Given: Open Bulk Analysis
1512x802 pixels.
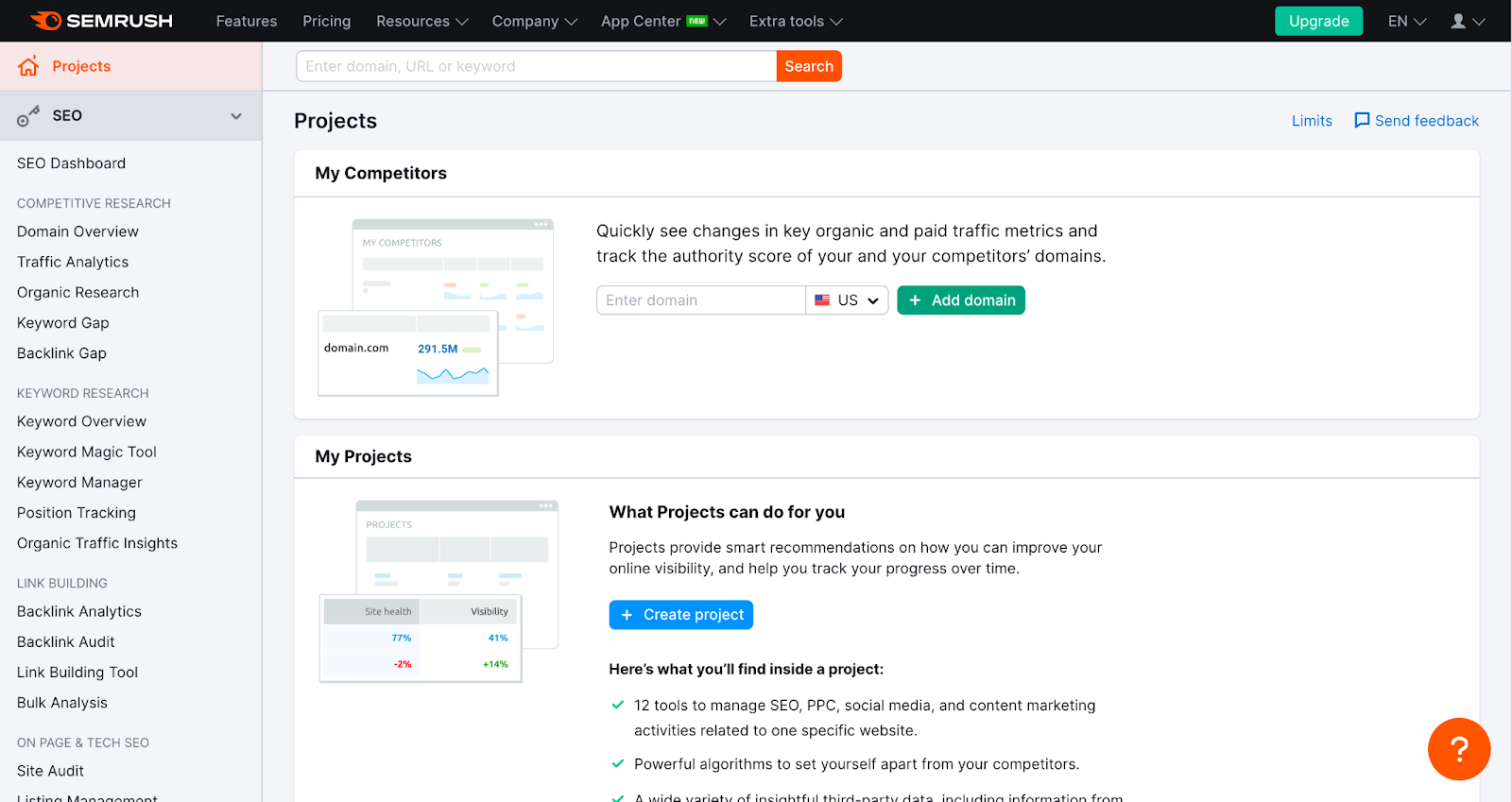Looking at the screenshot, I should tap(62, 703).
